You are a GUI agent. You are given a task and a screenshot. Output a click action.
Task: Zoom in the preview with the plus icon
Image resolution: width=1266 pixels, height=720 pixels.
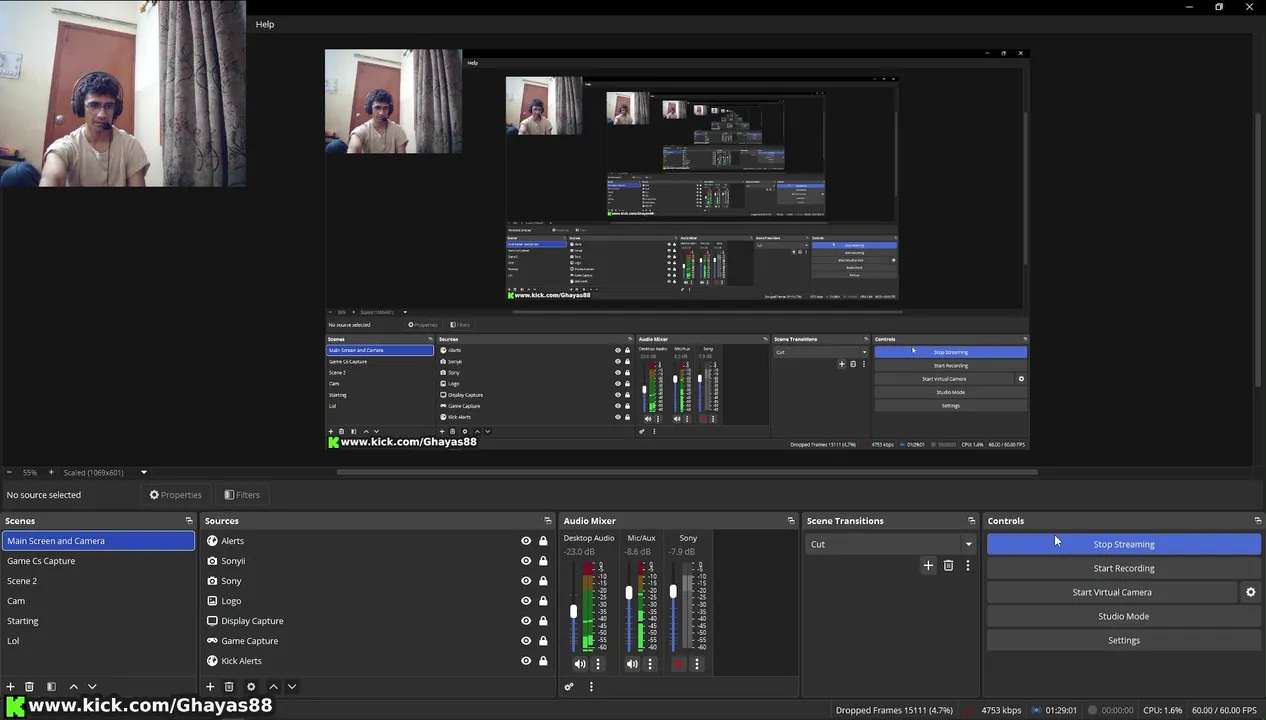tap(51, 472)
